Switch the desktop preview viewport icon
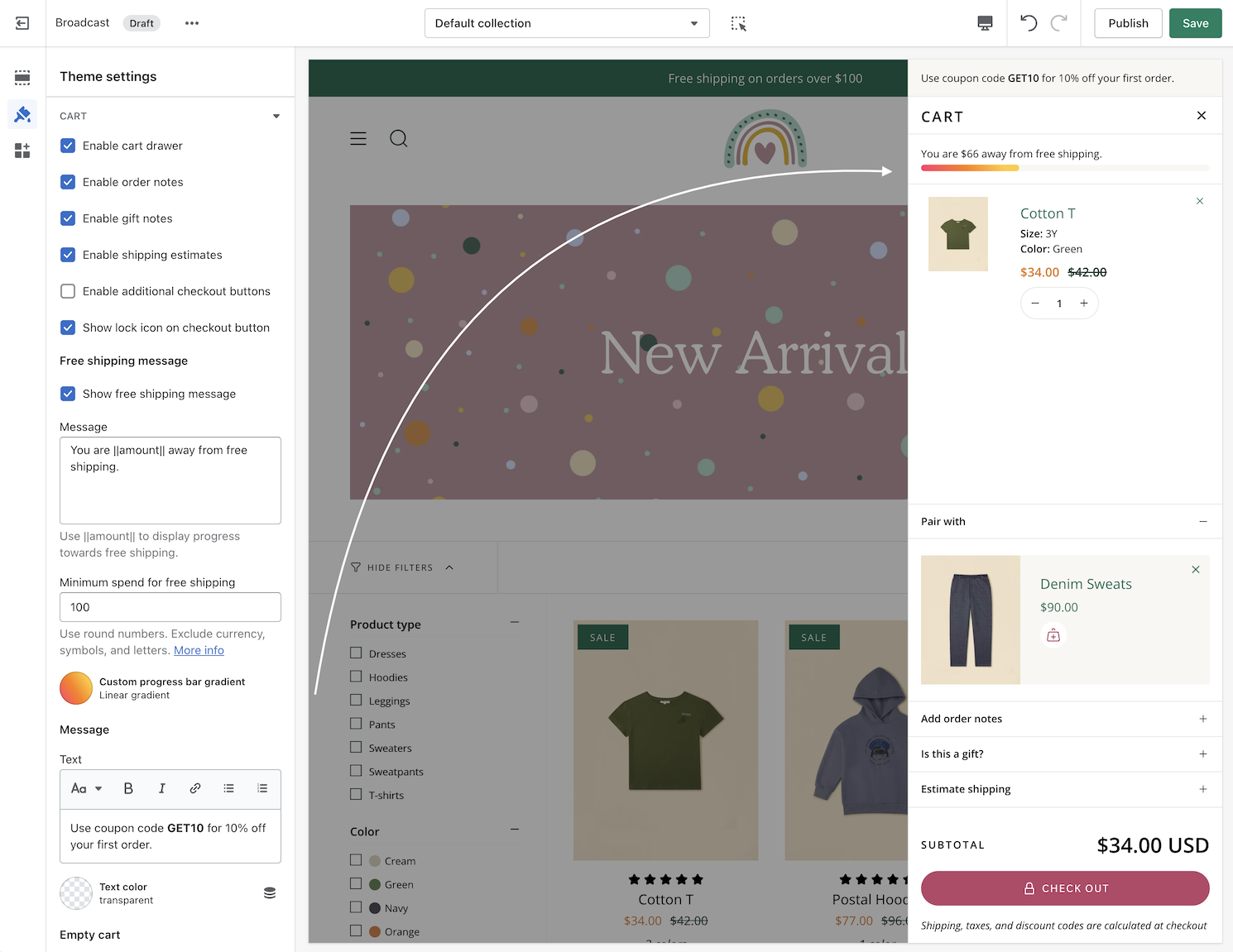The image size is (1233, 952). click(985, 23)
